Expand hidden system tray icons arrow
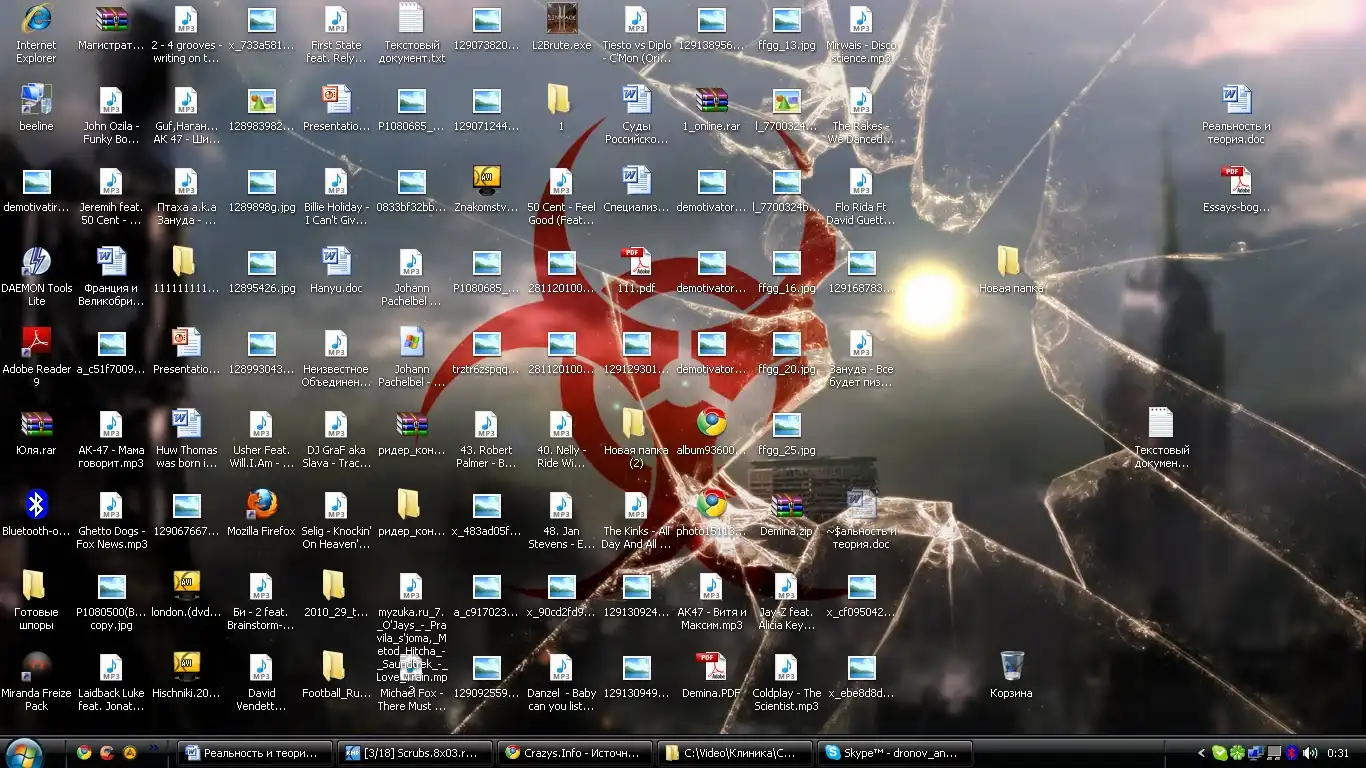Viewport: 1366px width, 768px height. 1201,753
